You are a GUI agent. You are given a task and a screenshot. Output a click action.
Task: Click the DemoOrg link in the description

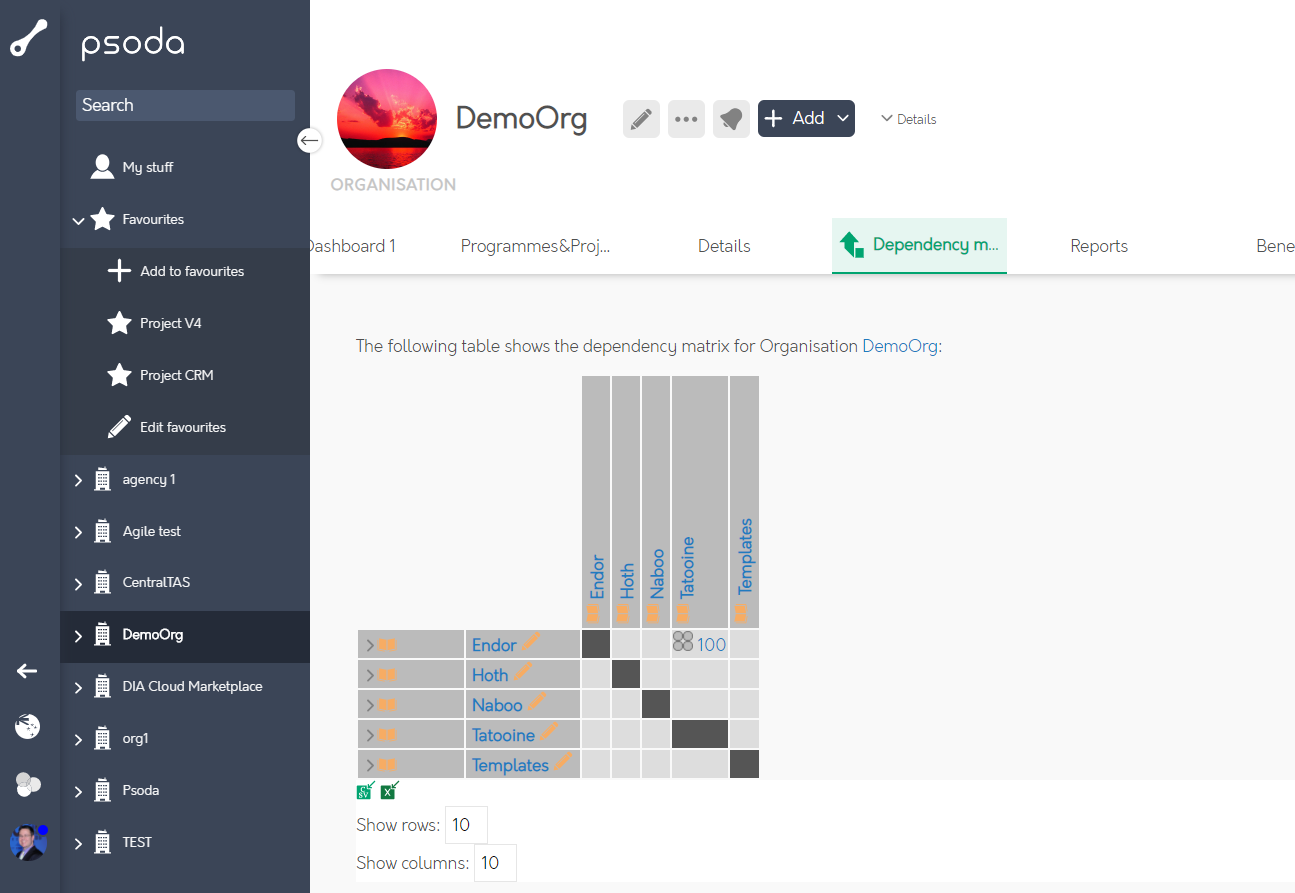pyautogui.click(x=899, y=346)
